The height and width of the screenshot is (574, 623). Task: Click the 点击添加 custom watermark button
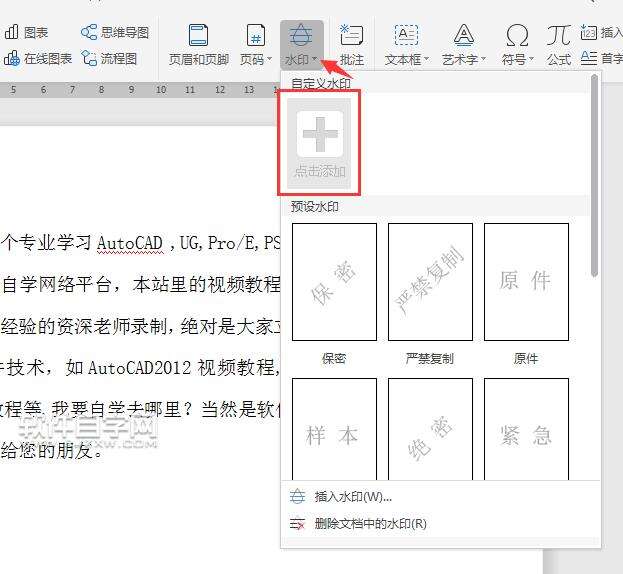[x=319, y=143]
